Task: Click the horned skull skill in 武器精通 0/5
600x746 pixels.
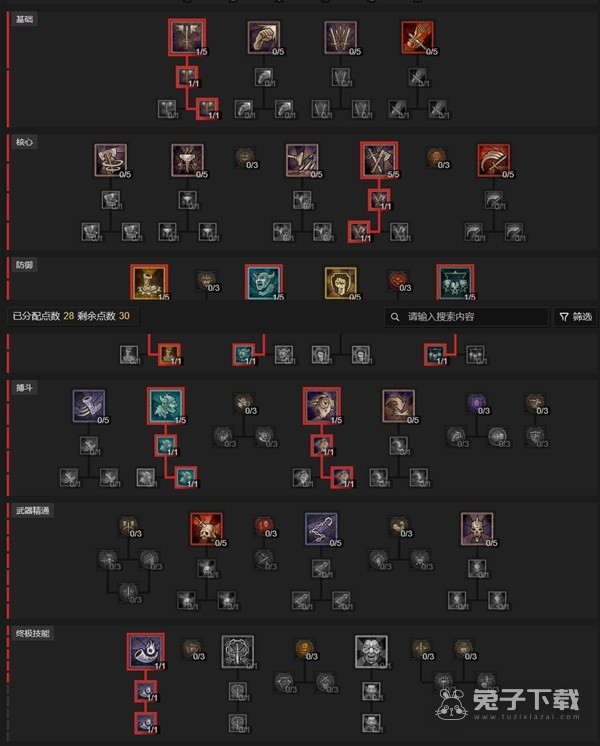Action: pyautogui.click(x=477, y=529)
